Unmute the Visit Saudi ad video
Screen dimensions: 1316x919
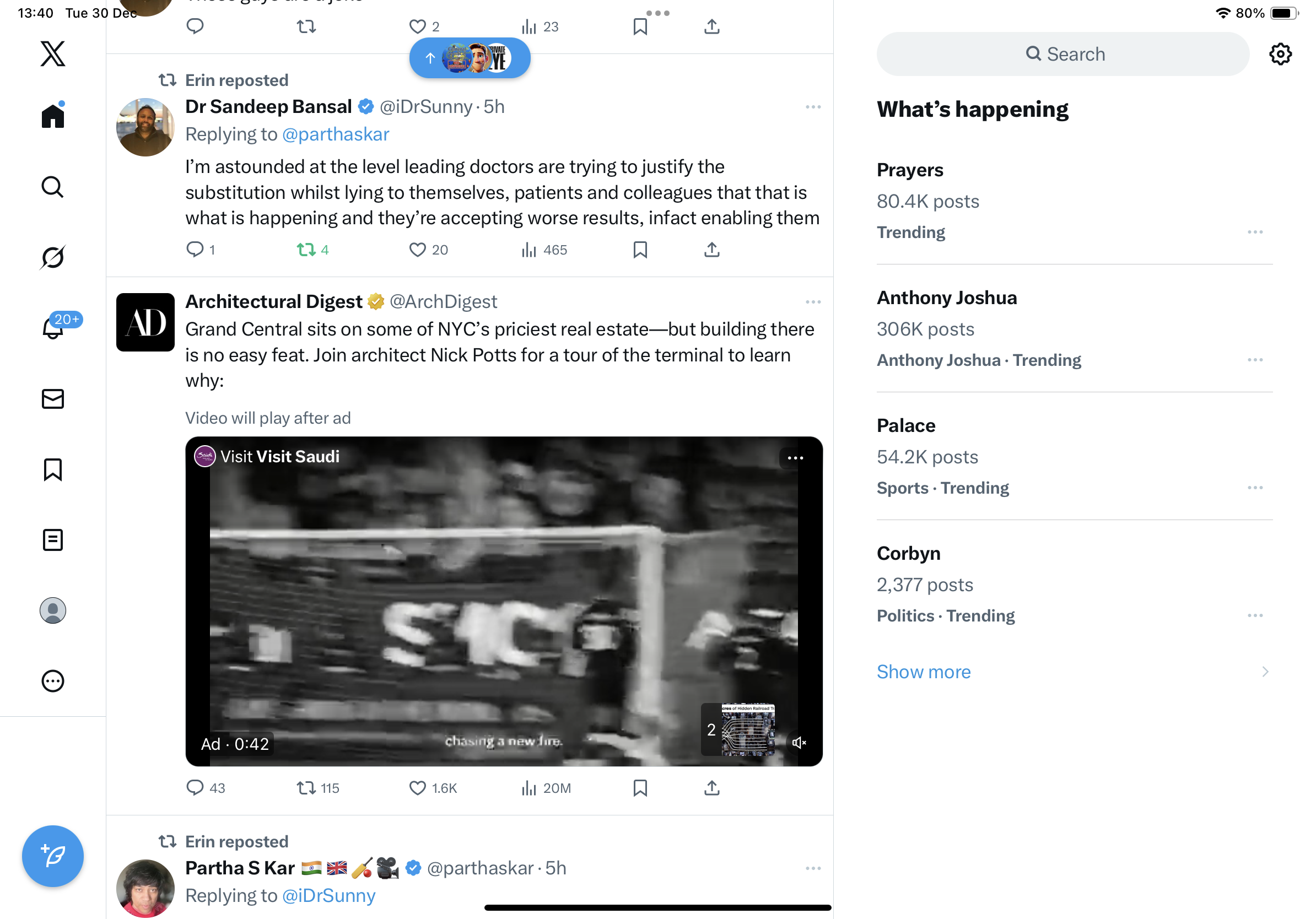pyautogui.click(x=799, y=743)
